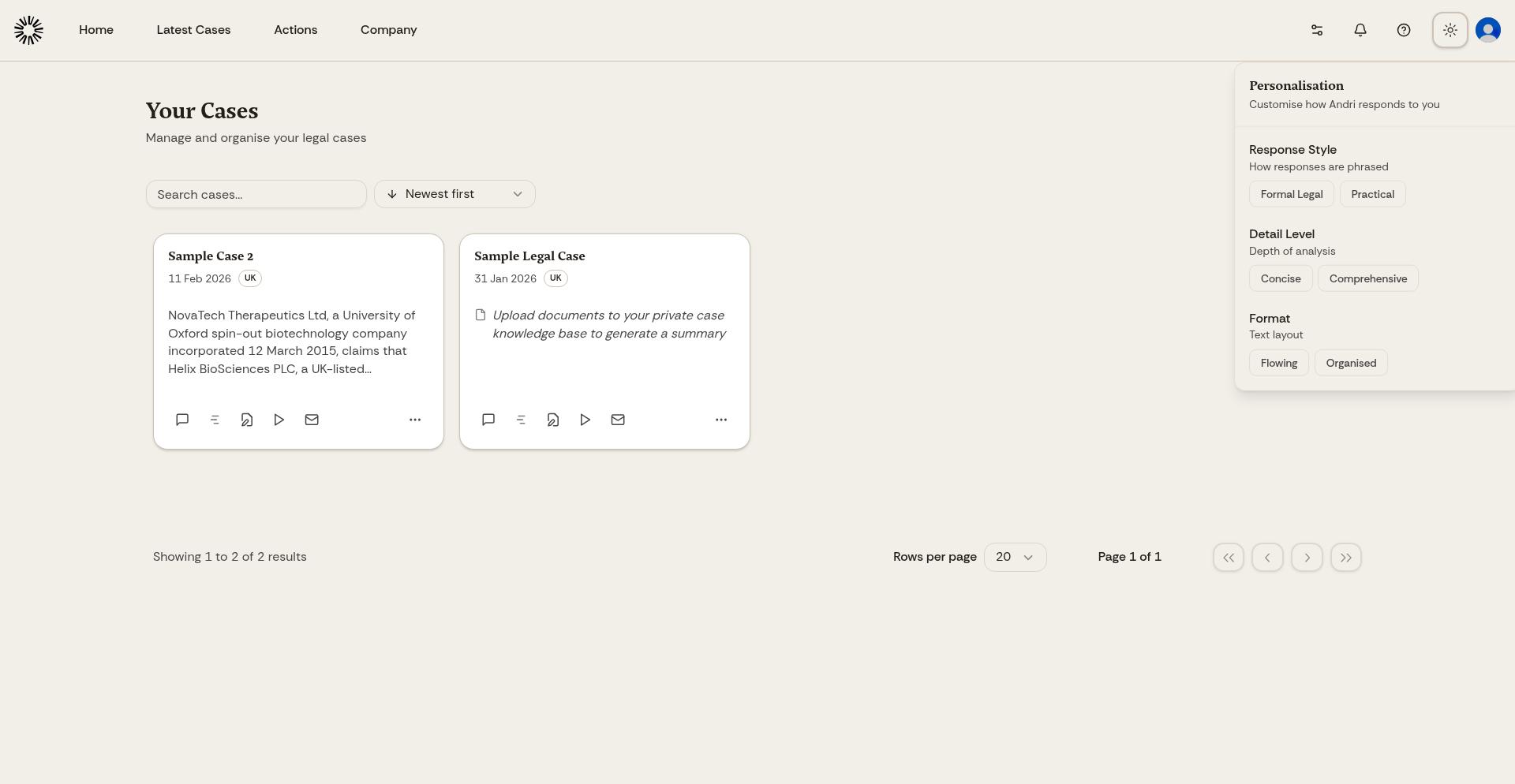Change the rows per page dropdown
Viewport: 1515px width, 784px height.
(x=1015, y=557)
